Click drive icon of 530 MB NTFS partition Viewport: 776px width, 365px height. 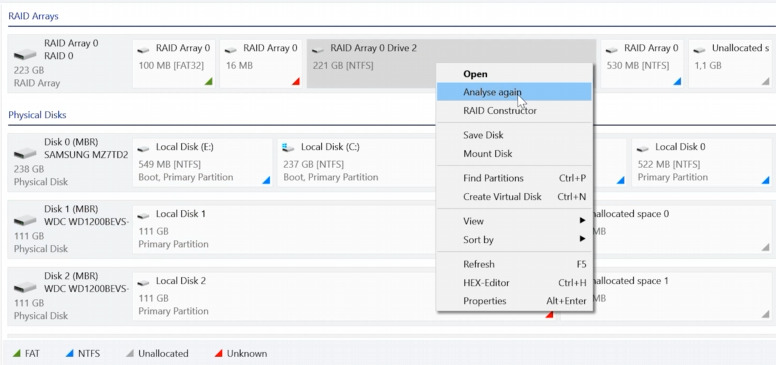pyautogui.click(x=612, y=50)
